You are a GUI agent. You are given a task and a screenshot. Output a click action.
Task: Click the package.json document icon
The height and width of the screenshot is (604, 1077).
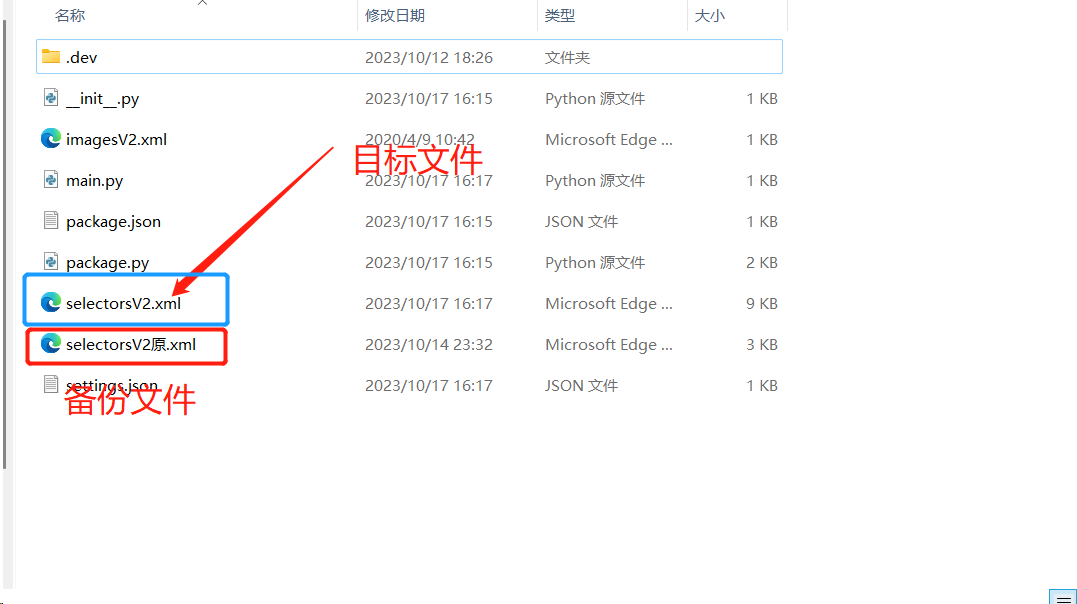[51, 221]
